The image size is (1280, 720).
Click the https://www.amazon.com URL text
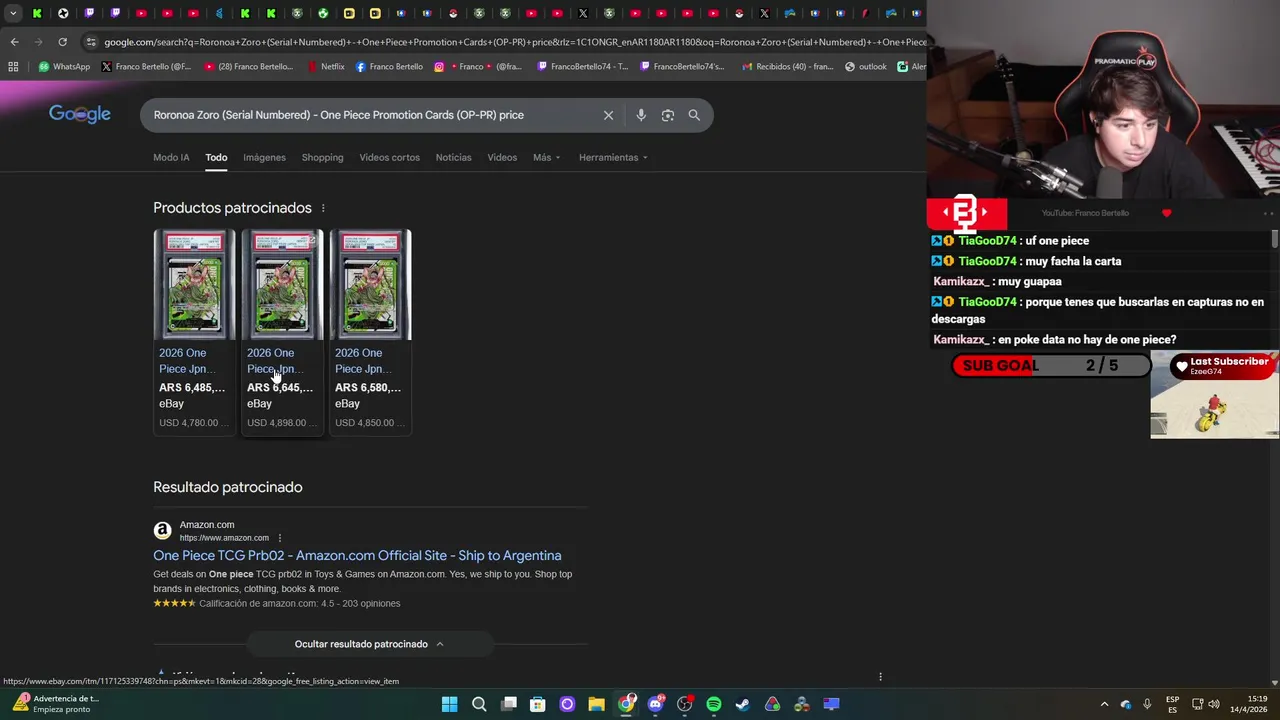[224, 538]
